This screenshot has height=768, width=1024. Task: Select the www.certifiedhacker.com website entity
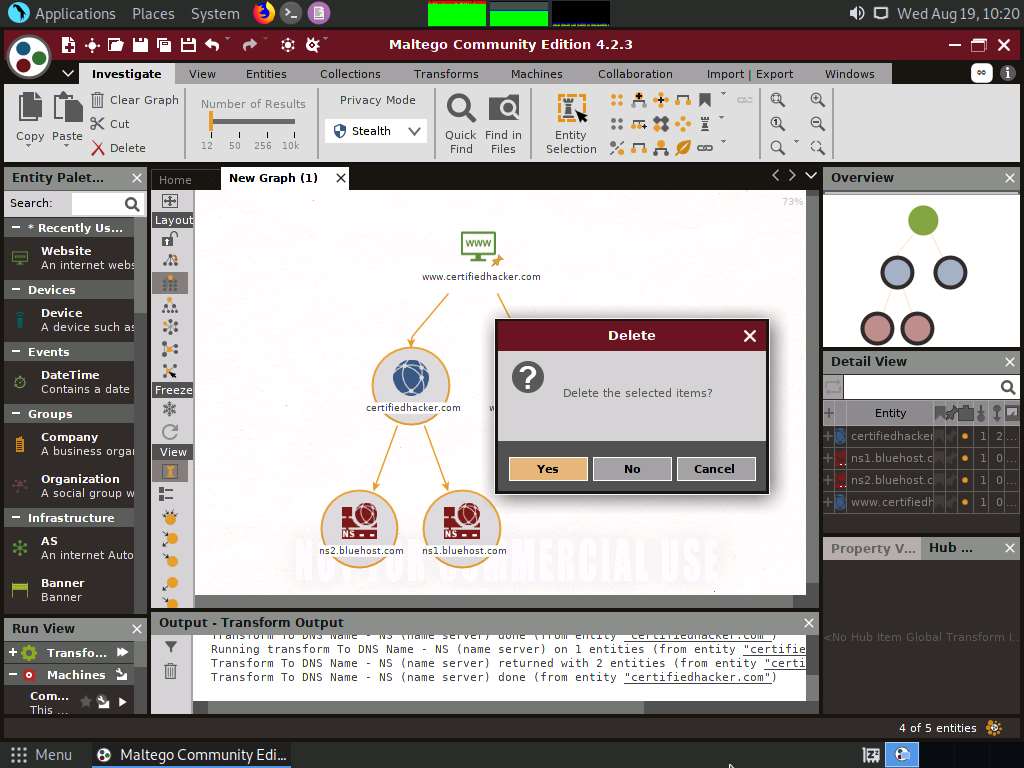pyautogui.click(x=480, y=248)
